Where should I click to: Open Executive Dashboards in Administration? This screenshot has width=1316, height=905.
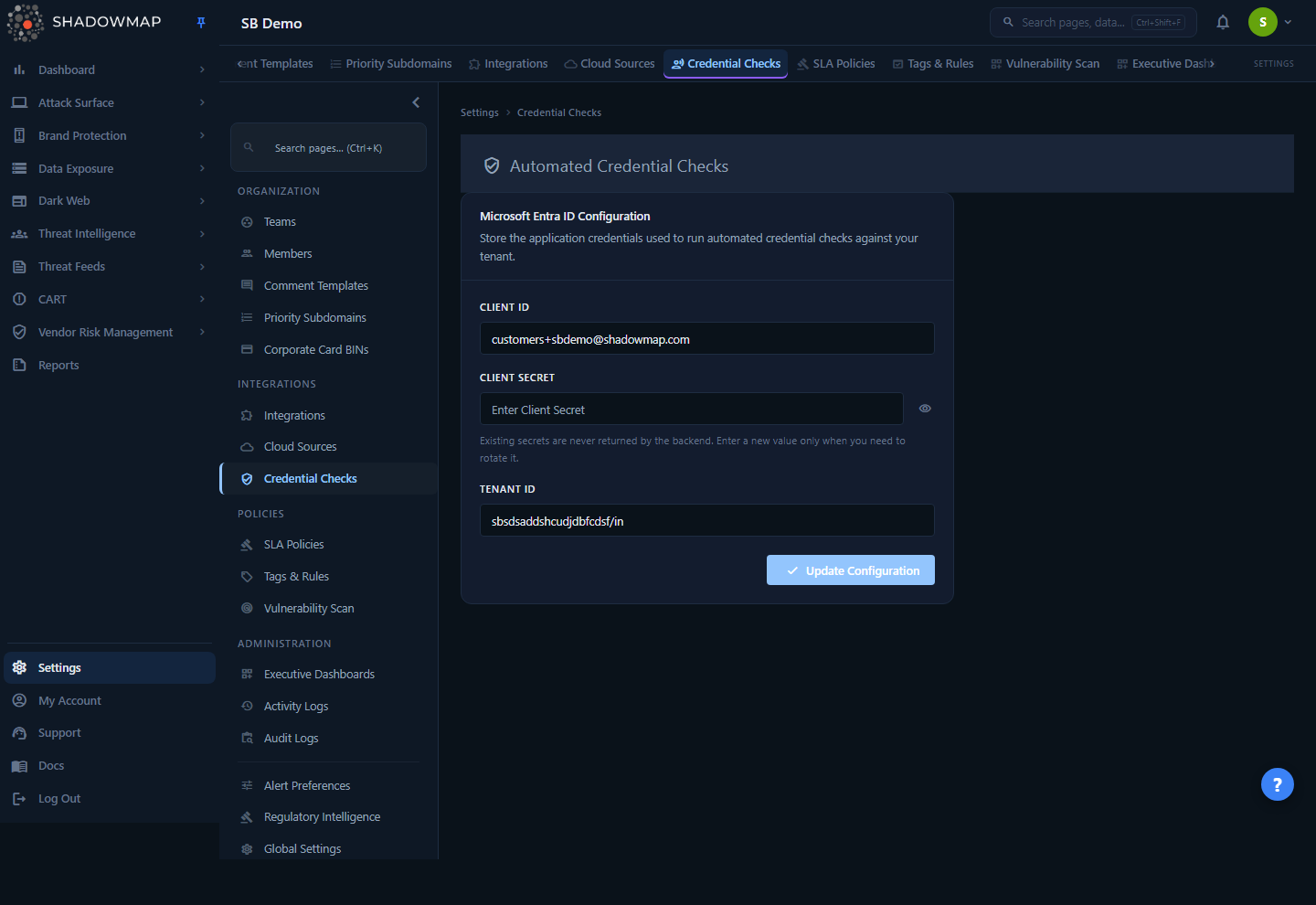coord(319,675)
